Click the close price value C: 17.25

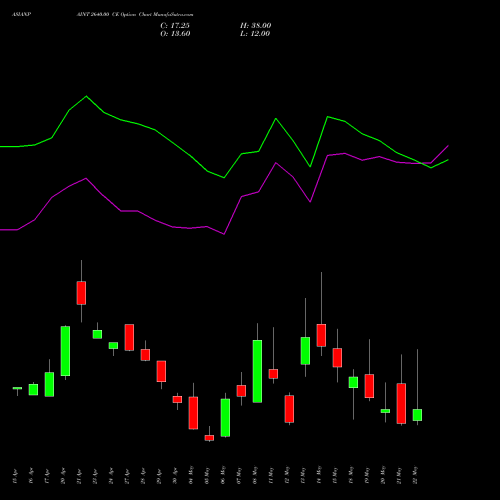[x=175, y=26]
